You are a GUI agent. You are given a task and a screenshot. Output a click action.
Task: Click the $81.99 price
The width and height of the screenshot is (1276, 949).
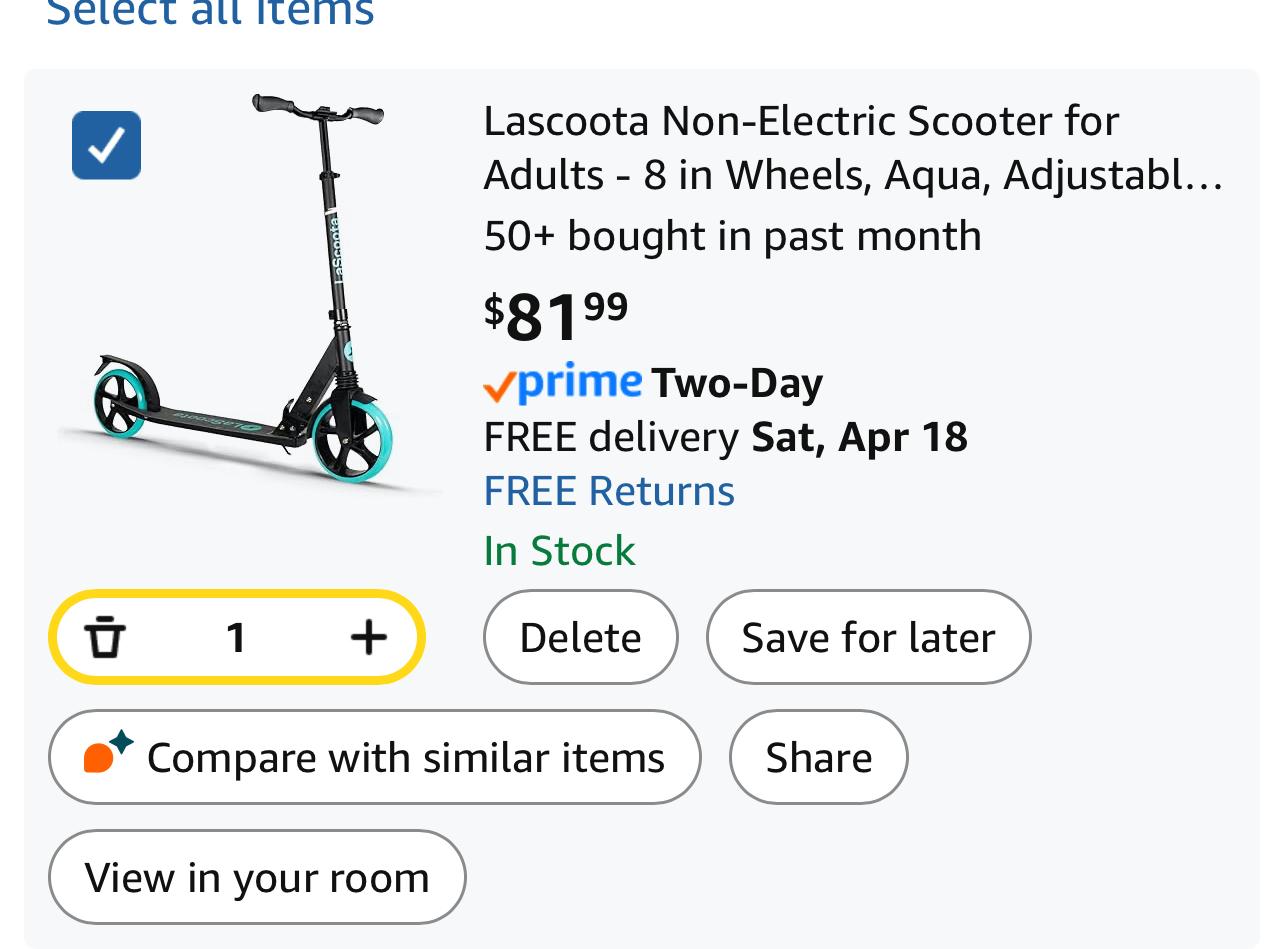pos(556,314)
